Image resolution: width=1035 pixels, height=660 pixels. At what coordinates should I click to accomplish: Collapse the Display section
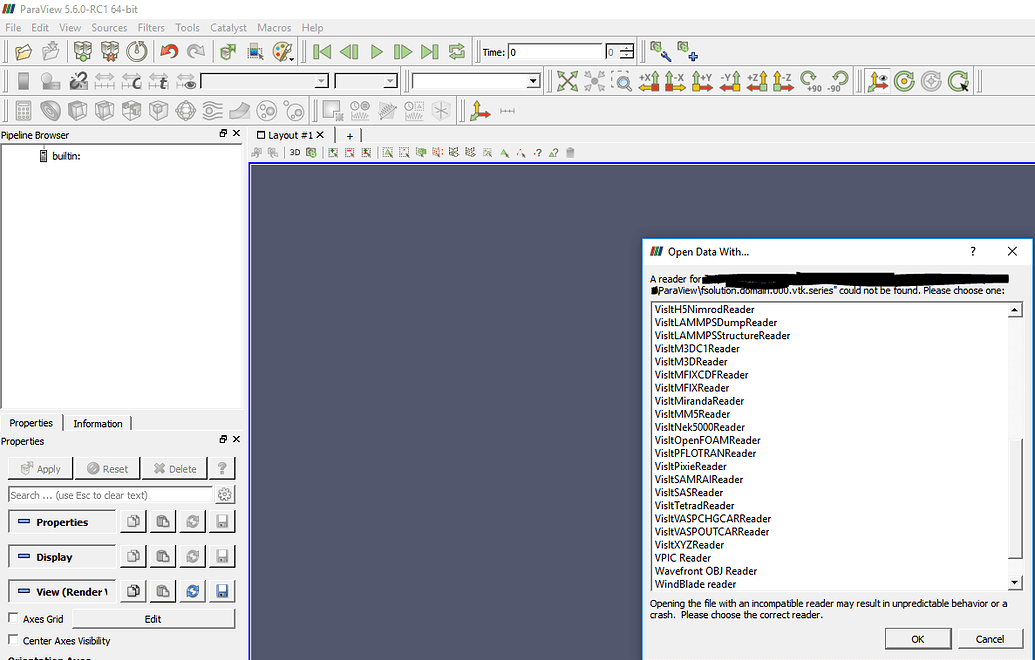(62, 557)
